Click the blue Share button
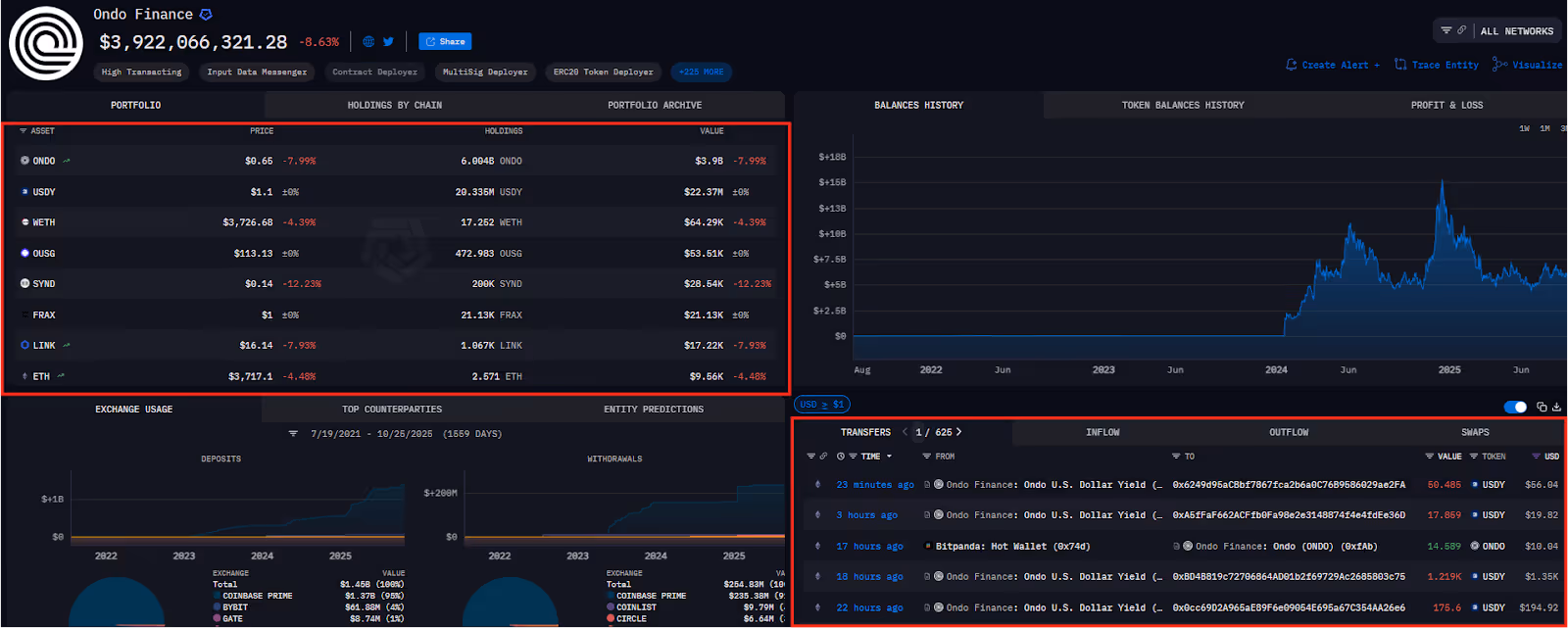The width and height of the screenshot is (1568, 628). [445, 41]
